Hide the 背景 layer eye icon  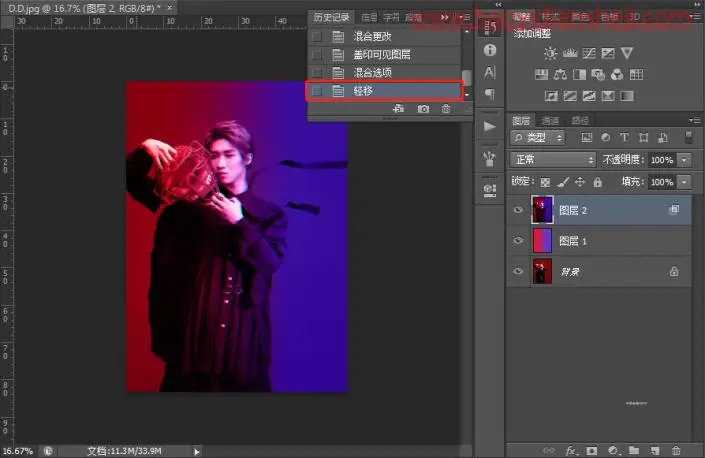click(518, 271)
